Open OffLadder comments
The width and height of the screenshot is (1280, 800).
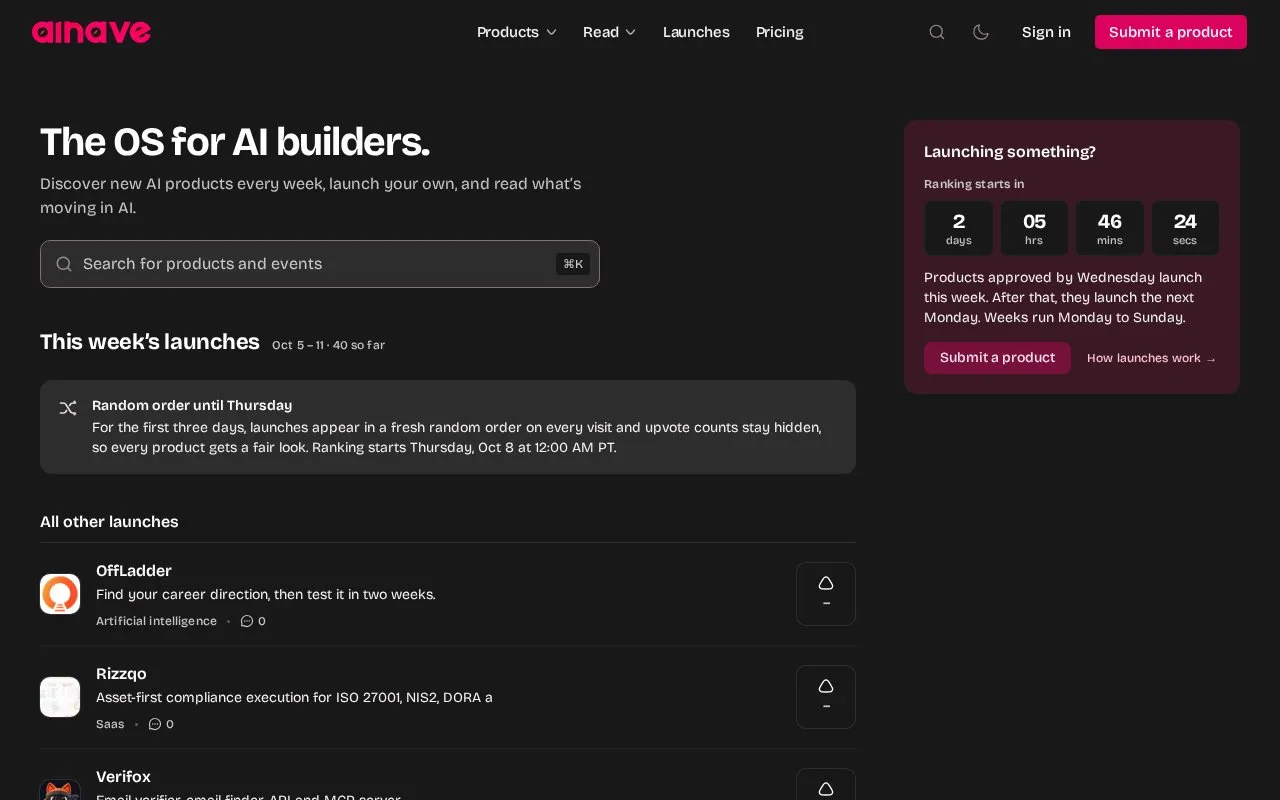(254, 621)
